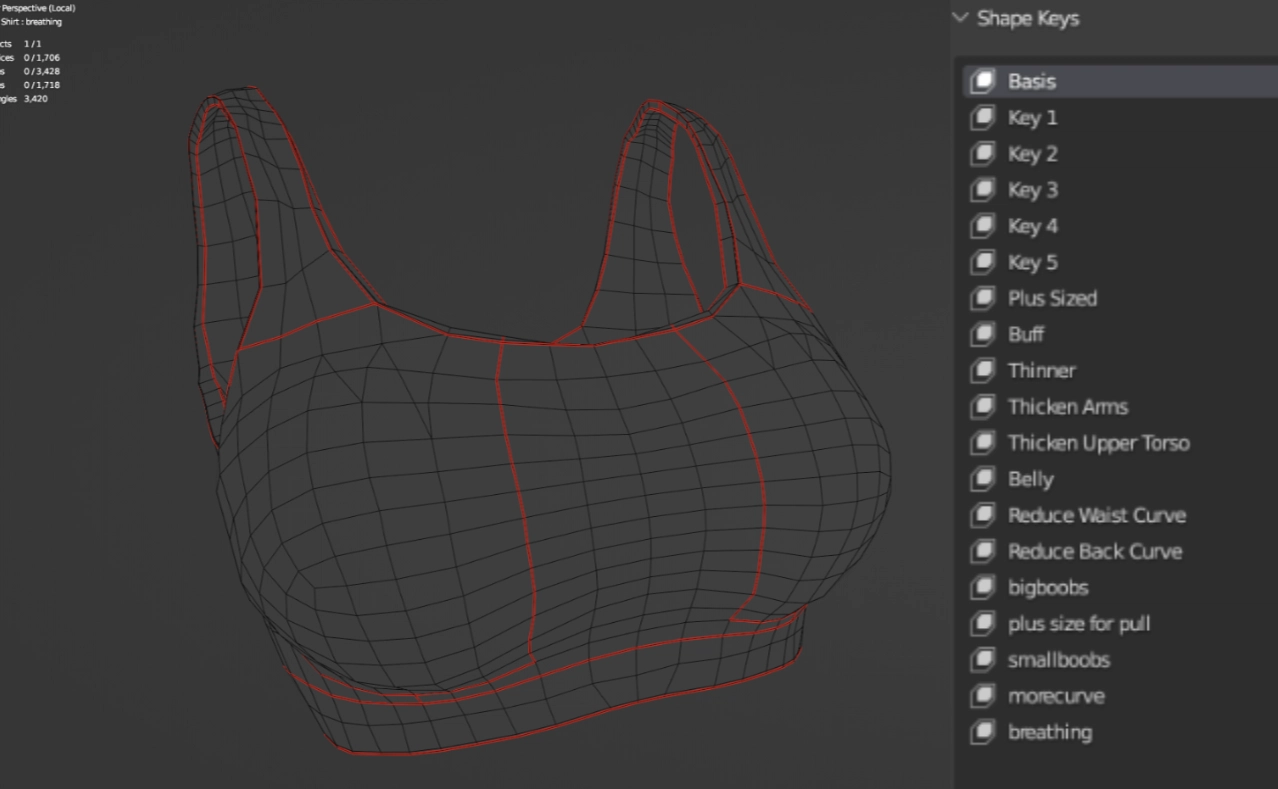
Task: Pick the Key 5 label in list
Action: [x=1032, y=262]
